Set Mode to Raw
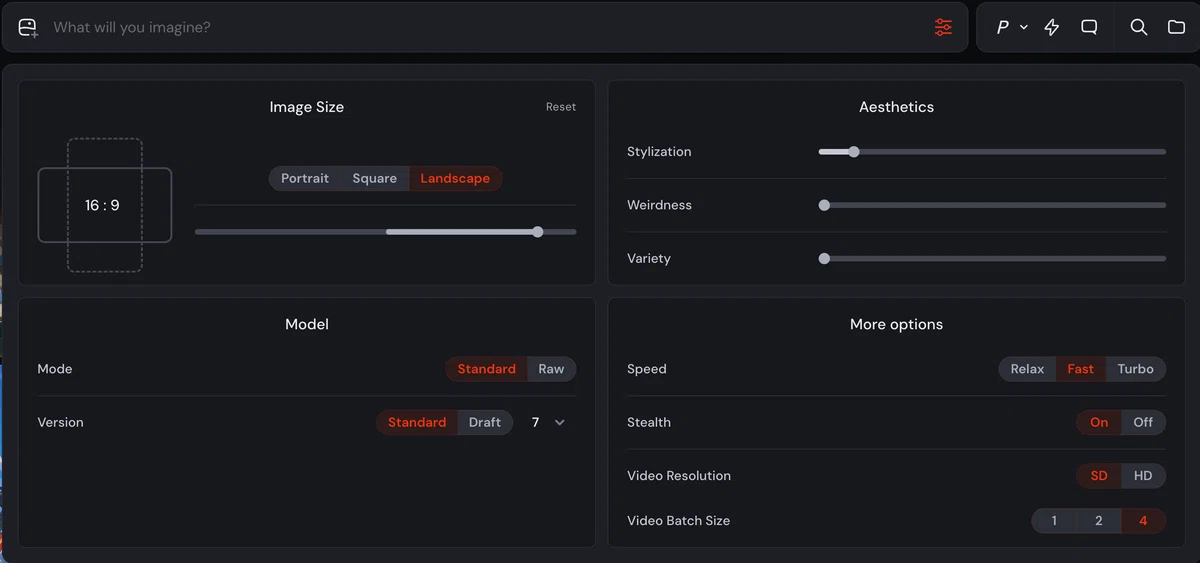 tap(552, 369)
